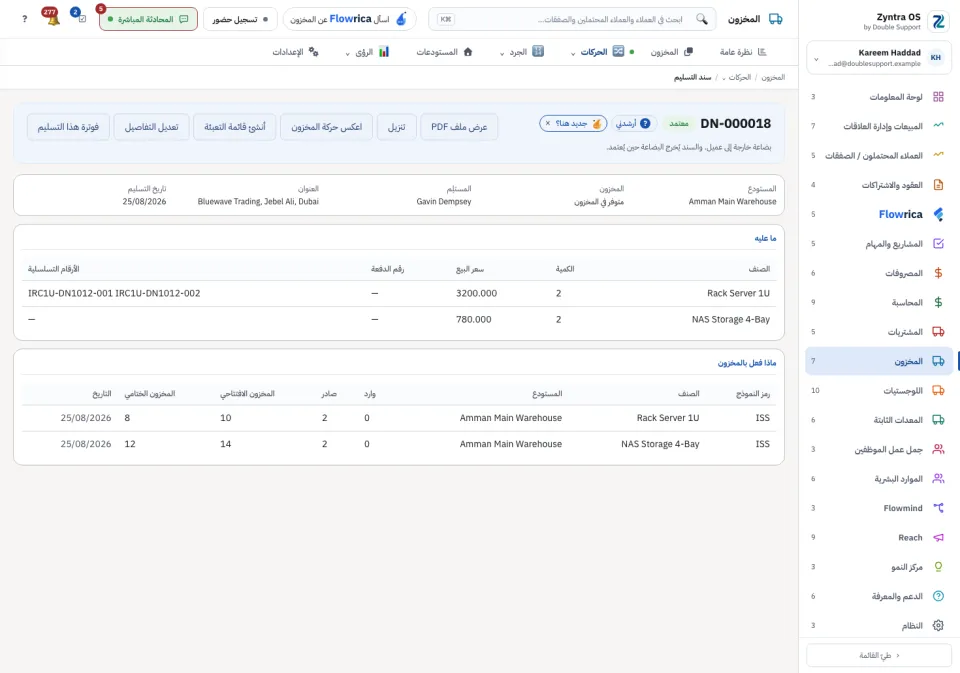Focus the customer and deals search field
The width and height of the screenshot is (960, 673).
572,19
